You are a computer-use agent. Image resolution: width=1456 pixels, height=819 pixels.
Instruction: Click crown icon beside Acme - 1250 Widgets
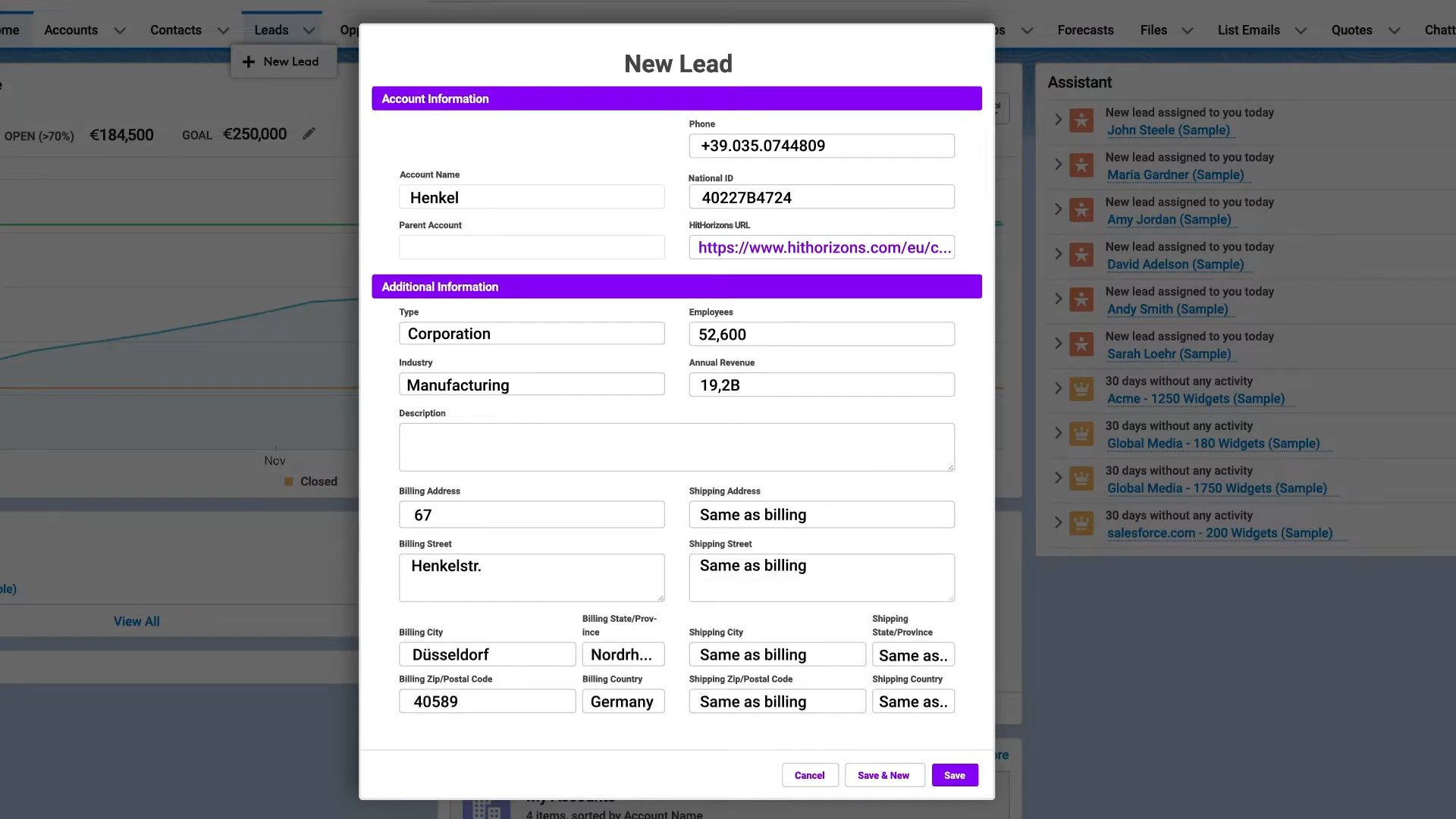1081,389
